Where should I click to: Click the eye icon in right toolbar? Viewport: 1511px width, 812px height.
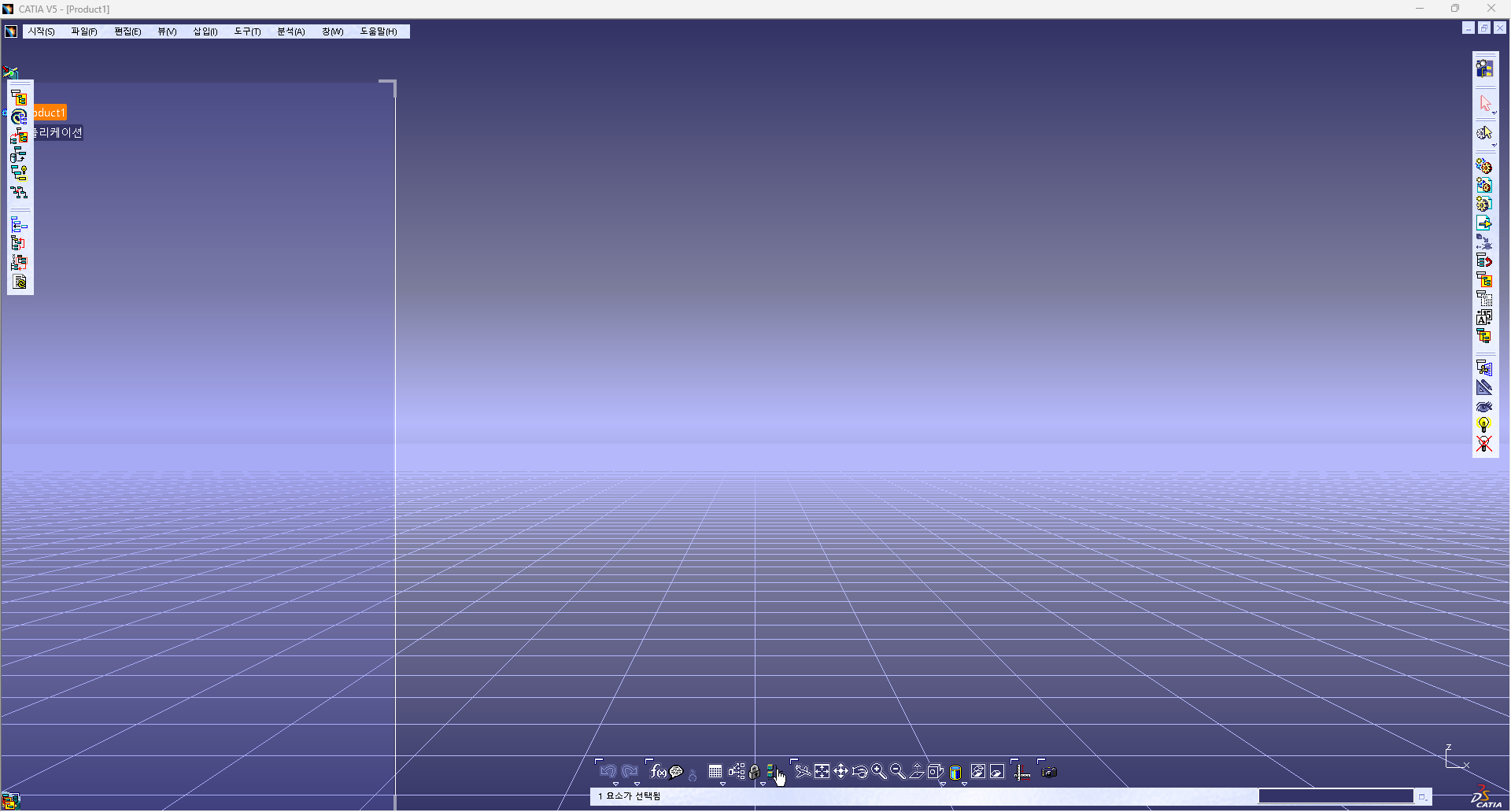(x=1484, y=406)
